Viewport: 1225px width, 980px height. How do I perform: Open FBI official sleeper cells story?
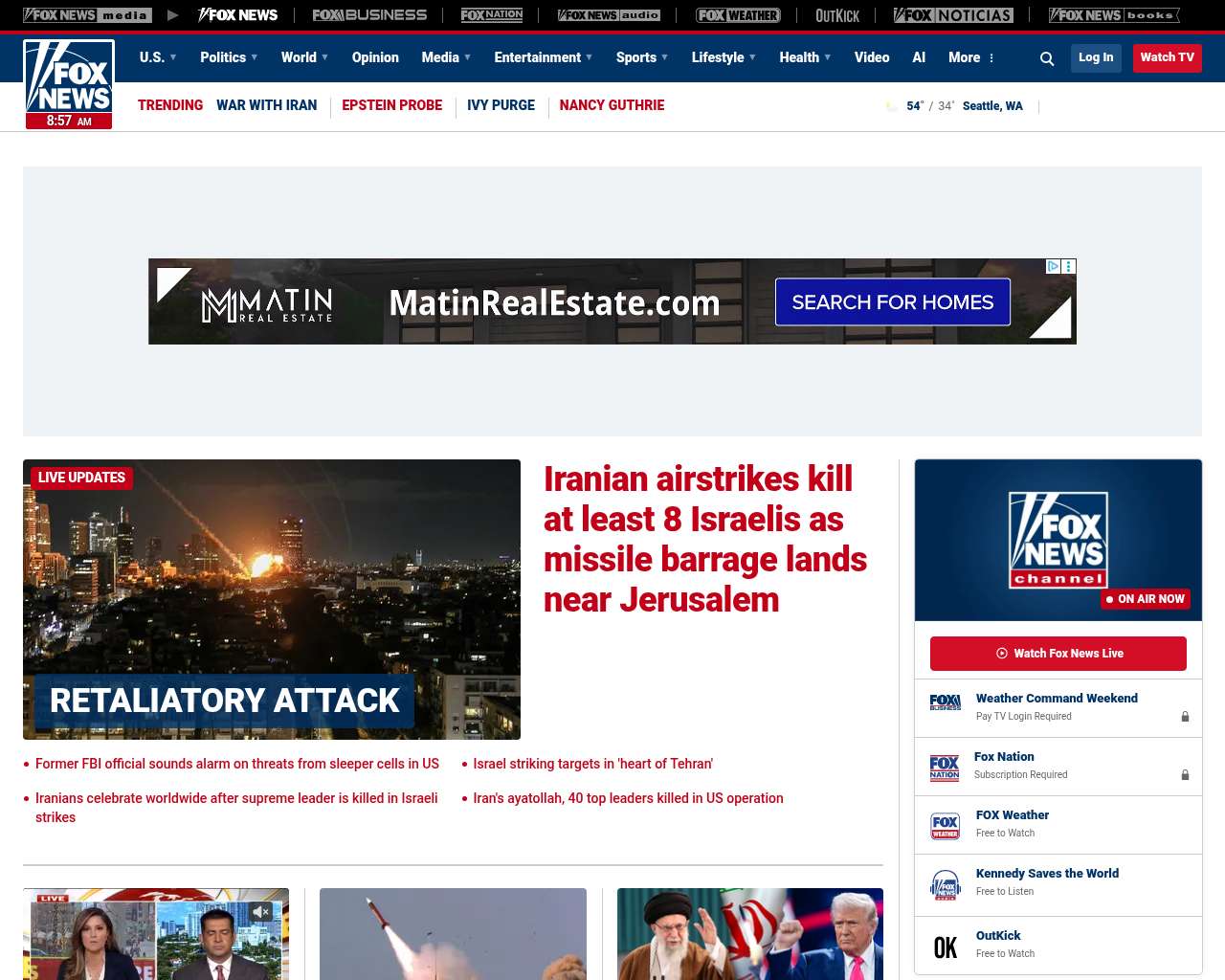[x=237, y=764]
